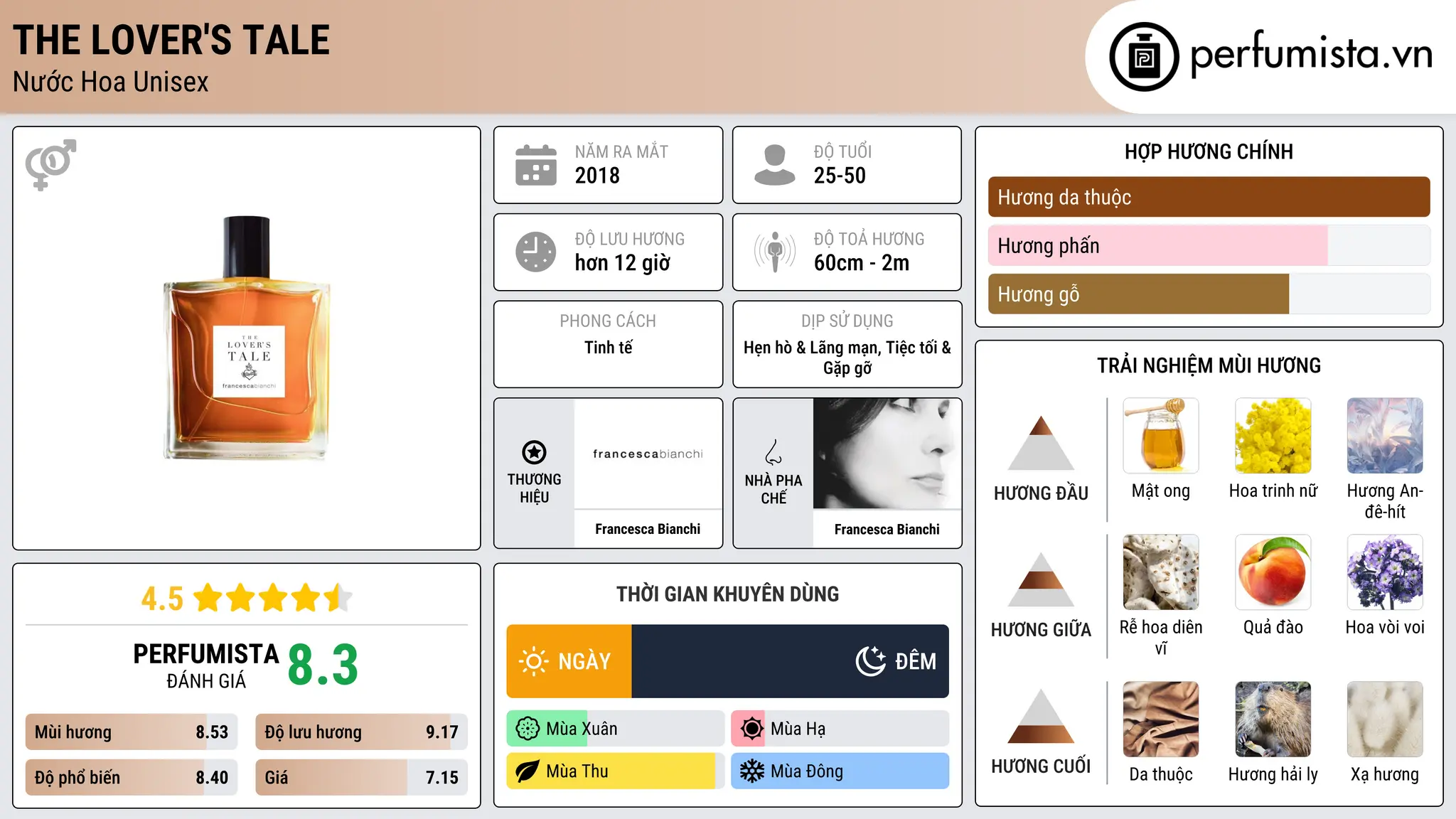Image resolution: width=1456 pixels, height=819 pixels.
Task: Click the Hương giữa pyramid icon
Action: (x=1041, y=579)
